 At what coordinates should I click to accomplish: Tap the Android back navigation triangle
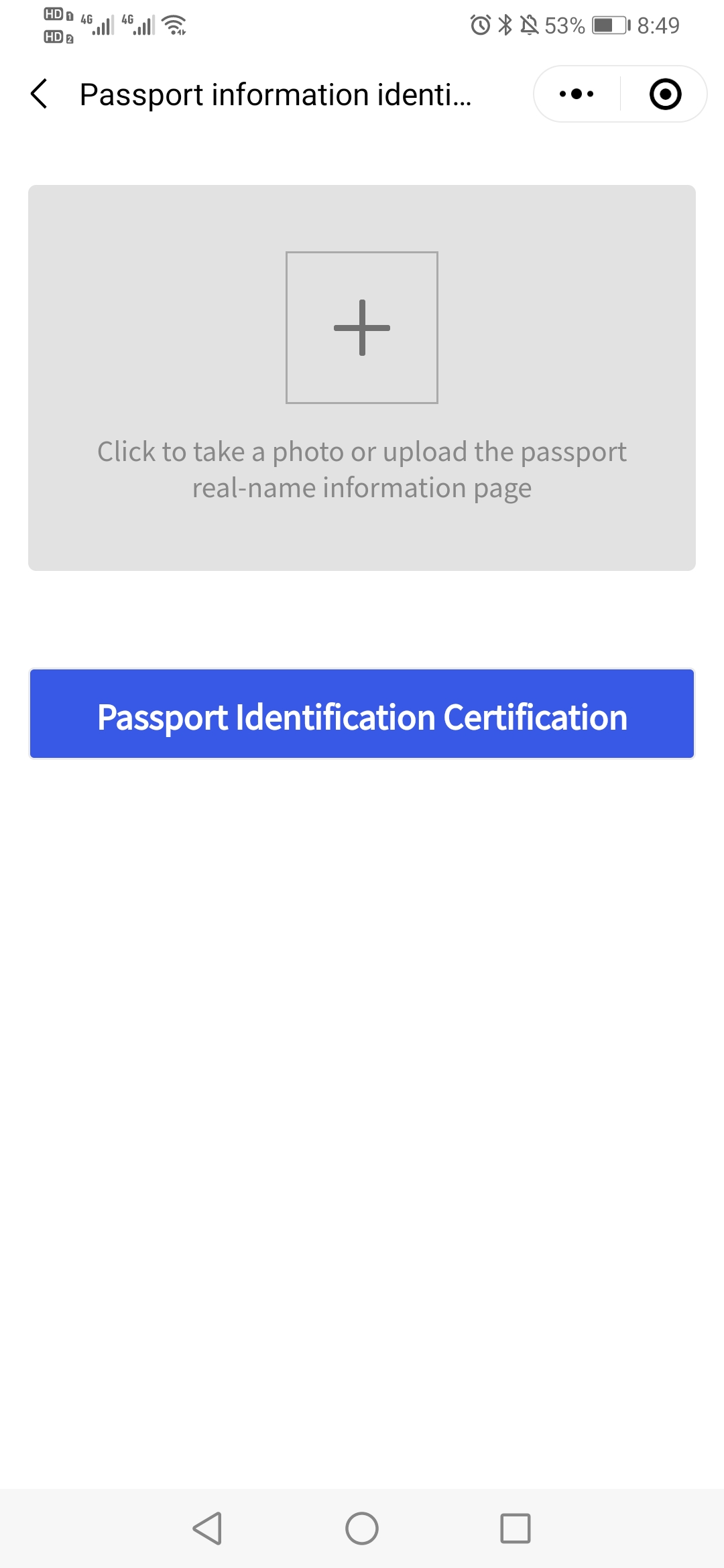coord(207,1528)
